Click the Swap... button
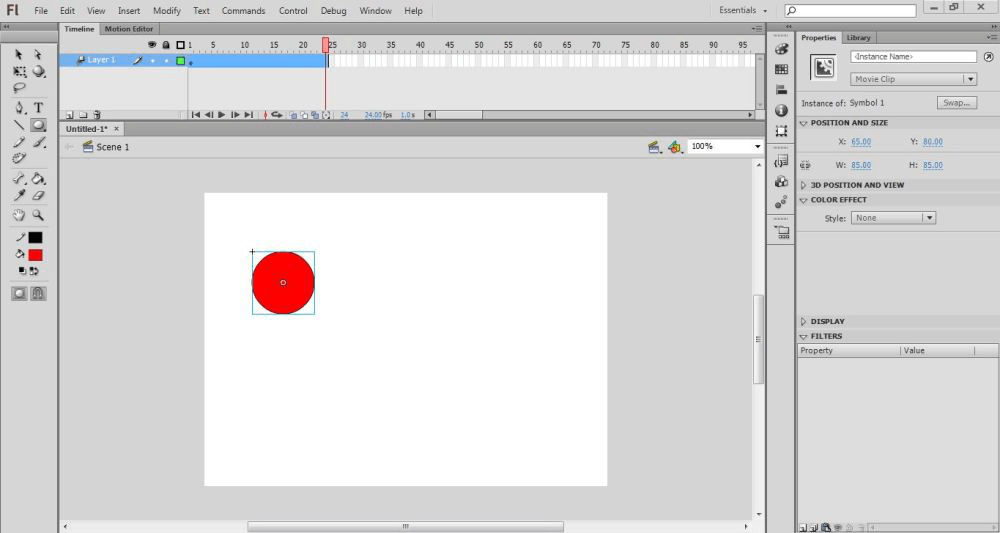Image resolution: width=1000 pixels, height=533 pixels. tap(957, 103)
